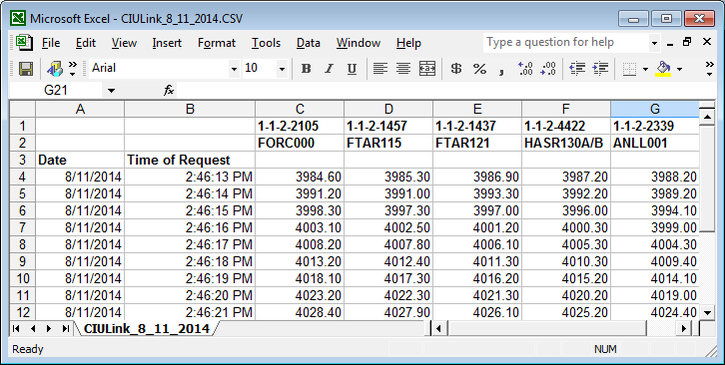
Task: Go to first sheet tab scroll button
Action: point(16,328)
